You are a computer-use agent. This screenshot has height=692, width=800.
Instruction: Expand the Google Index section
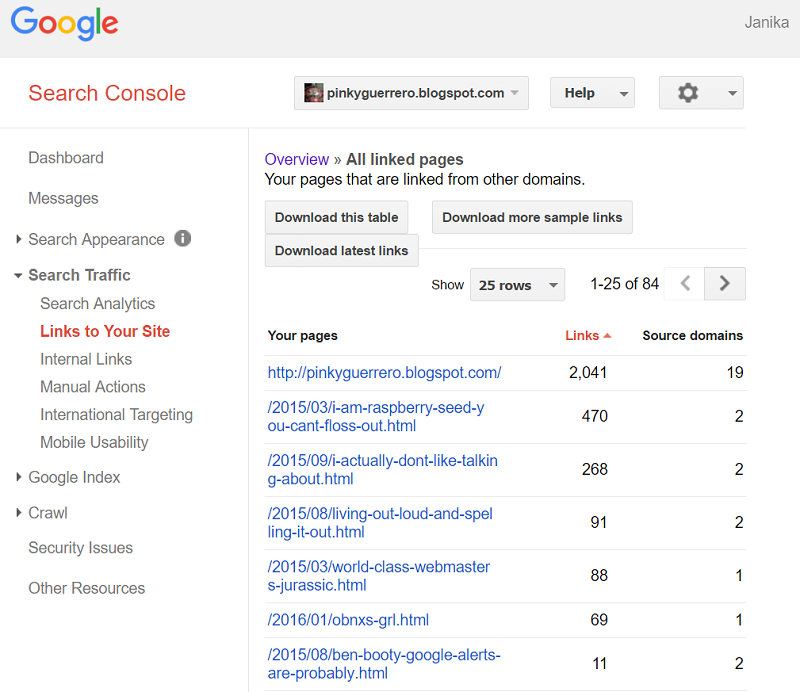(19, 478)
